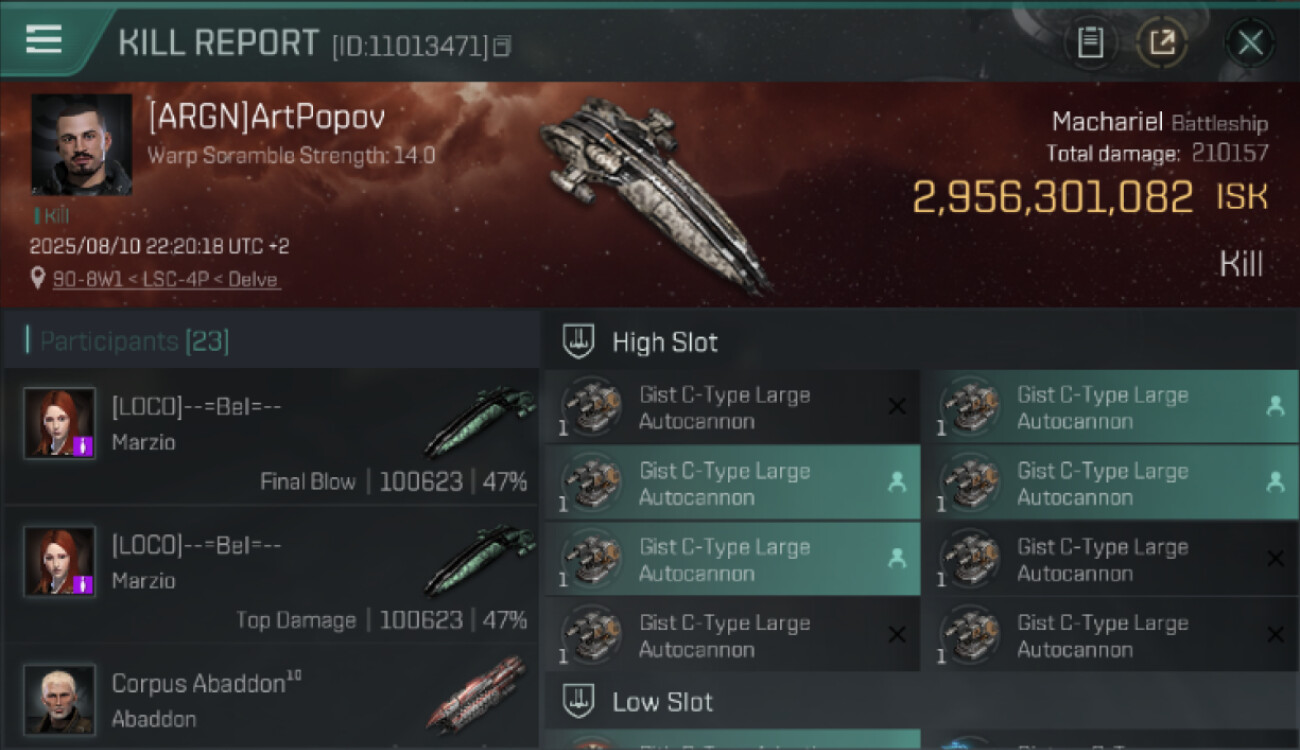The width and height of the screenshot is (1300, 750).
Task: Click the top-right autocannon's person icon
Action: pos(1275,406)
